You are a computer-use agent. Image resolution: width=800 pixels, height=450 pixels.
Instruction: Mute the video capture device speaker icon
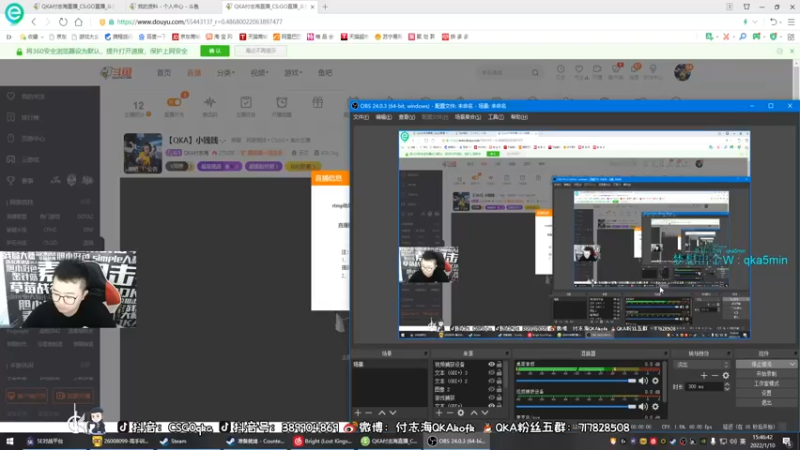(x=643, y=407)
